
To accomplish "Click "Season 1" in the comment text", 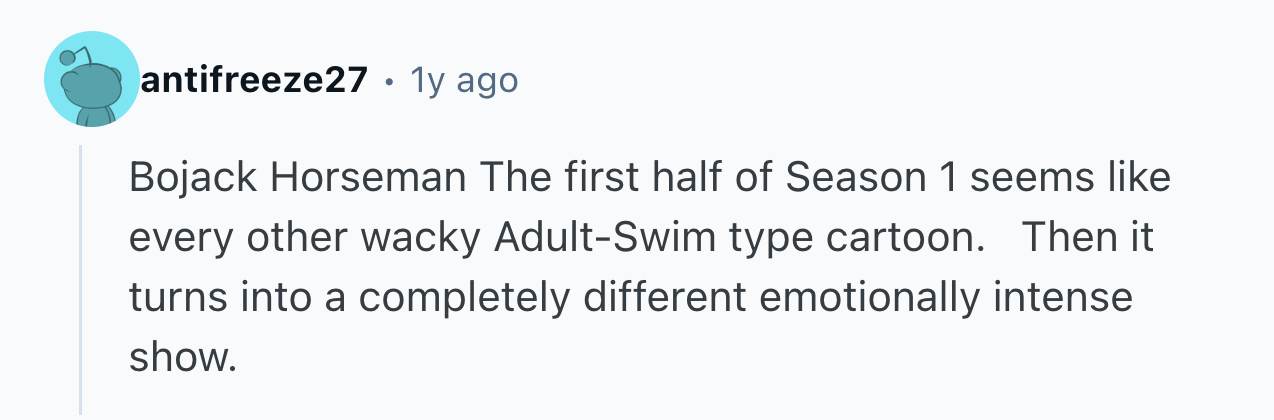I will [x=869, y=179].
